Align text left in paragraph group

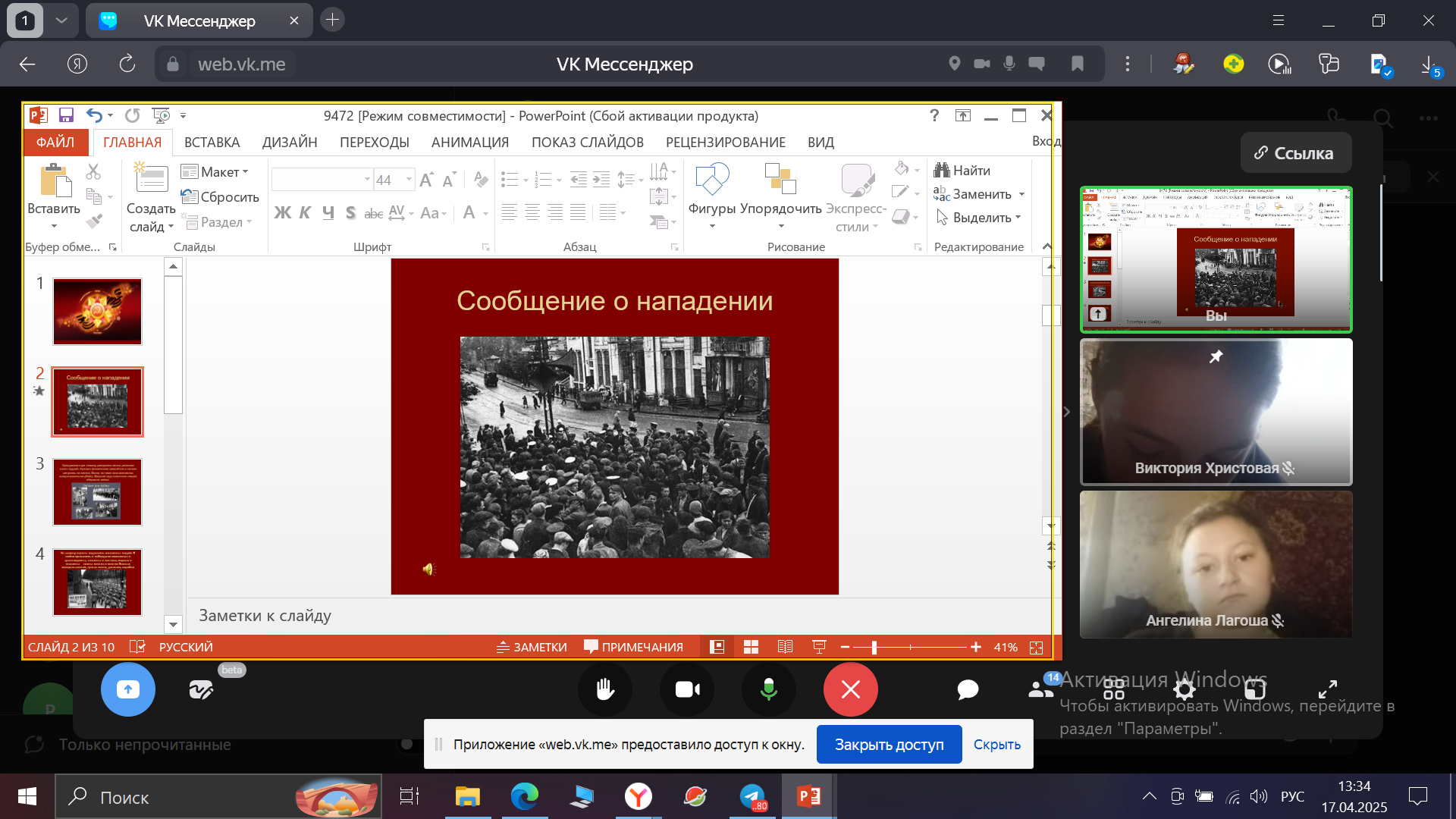[x=510, y=213]
